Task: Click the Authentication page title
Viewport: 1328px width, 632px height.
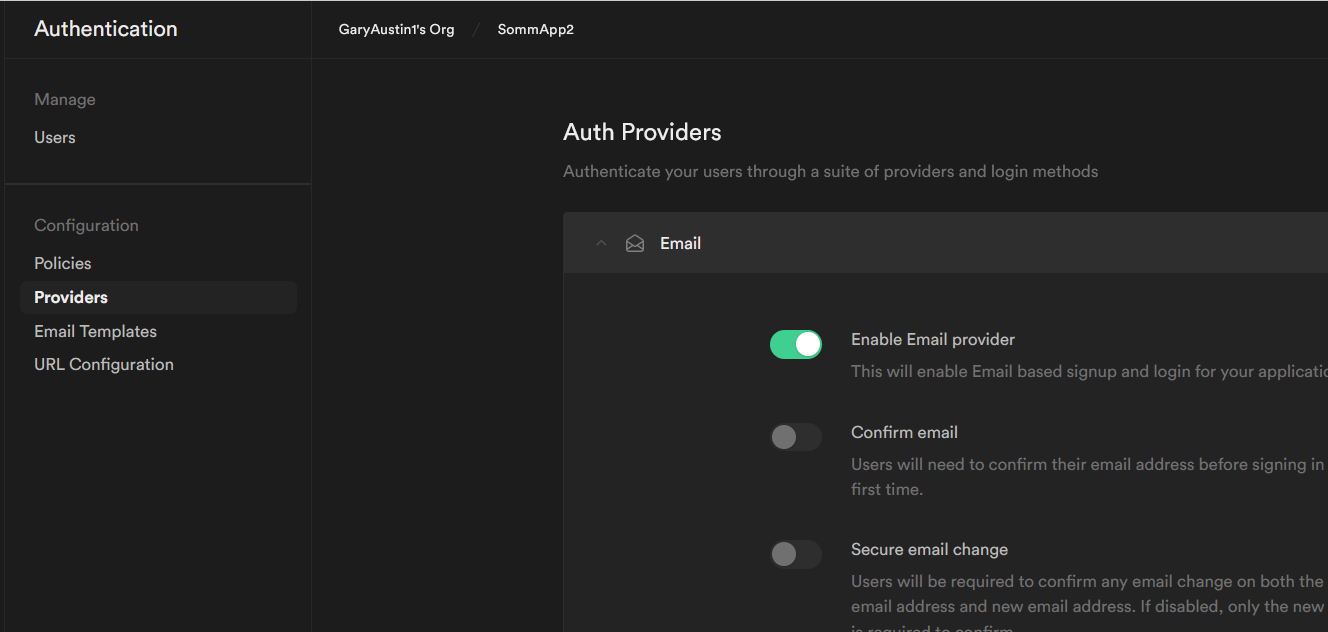Action: 105,29
